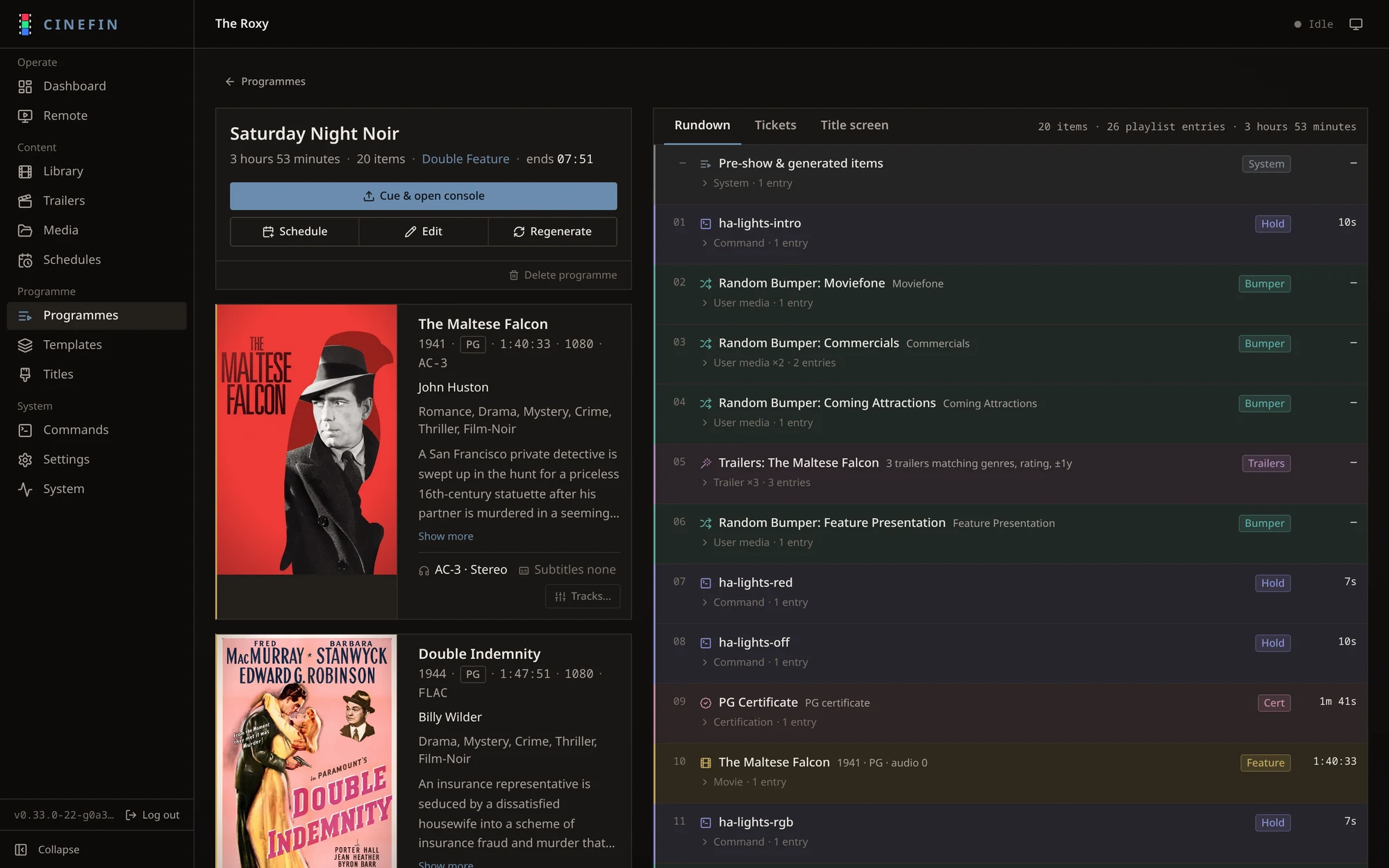Click the Trailers clapperboard icon
1389x868 pixels.
tap(25, 201)
